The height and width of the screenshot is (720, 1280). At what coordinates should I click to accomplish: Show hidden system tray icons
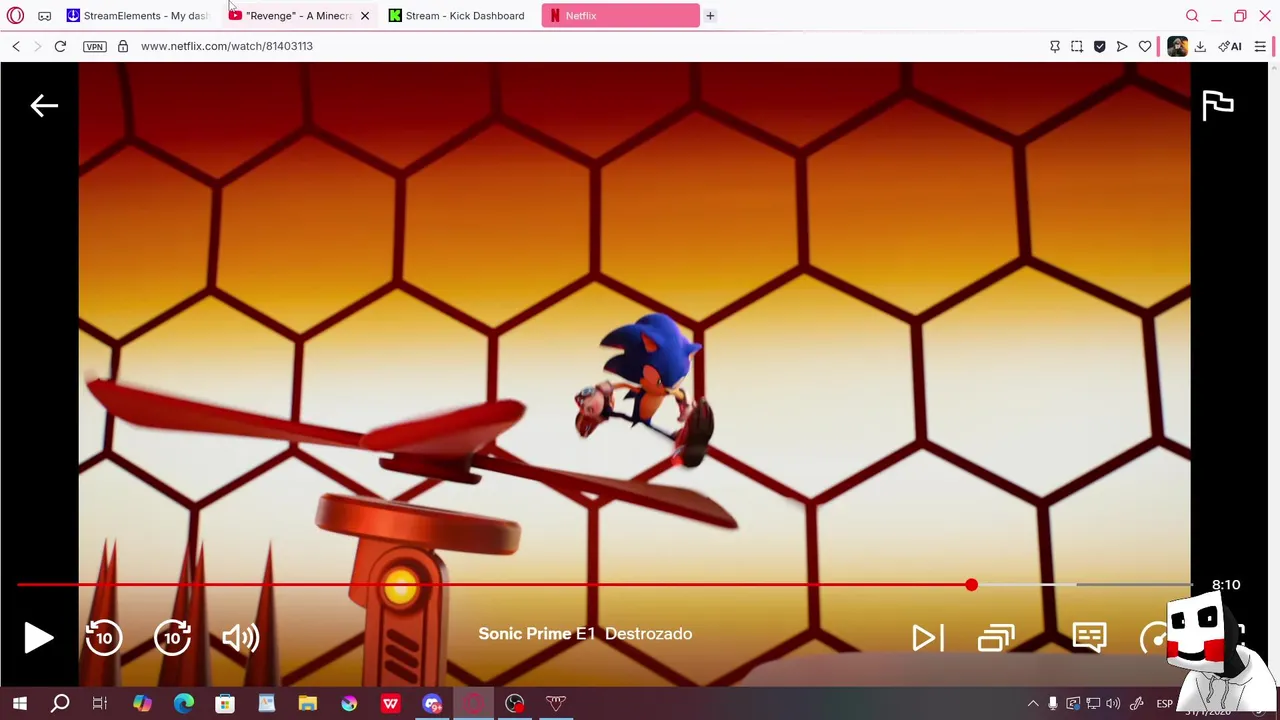click(1033, 704)
